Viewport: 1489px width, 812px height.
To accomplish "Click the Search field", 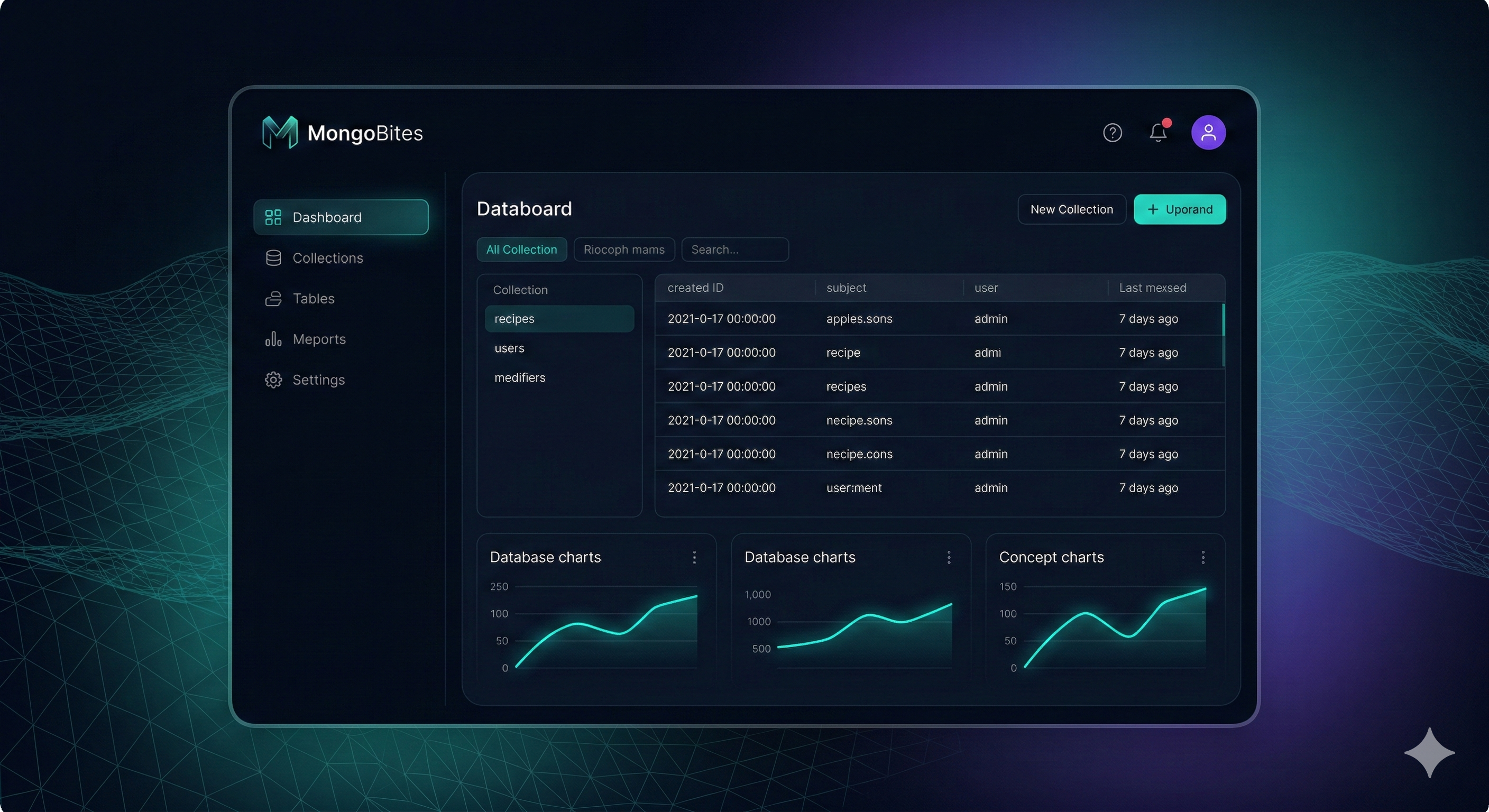I will [734, 249].
